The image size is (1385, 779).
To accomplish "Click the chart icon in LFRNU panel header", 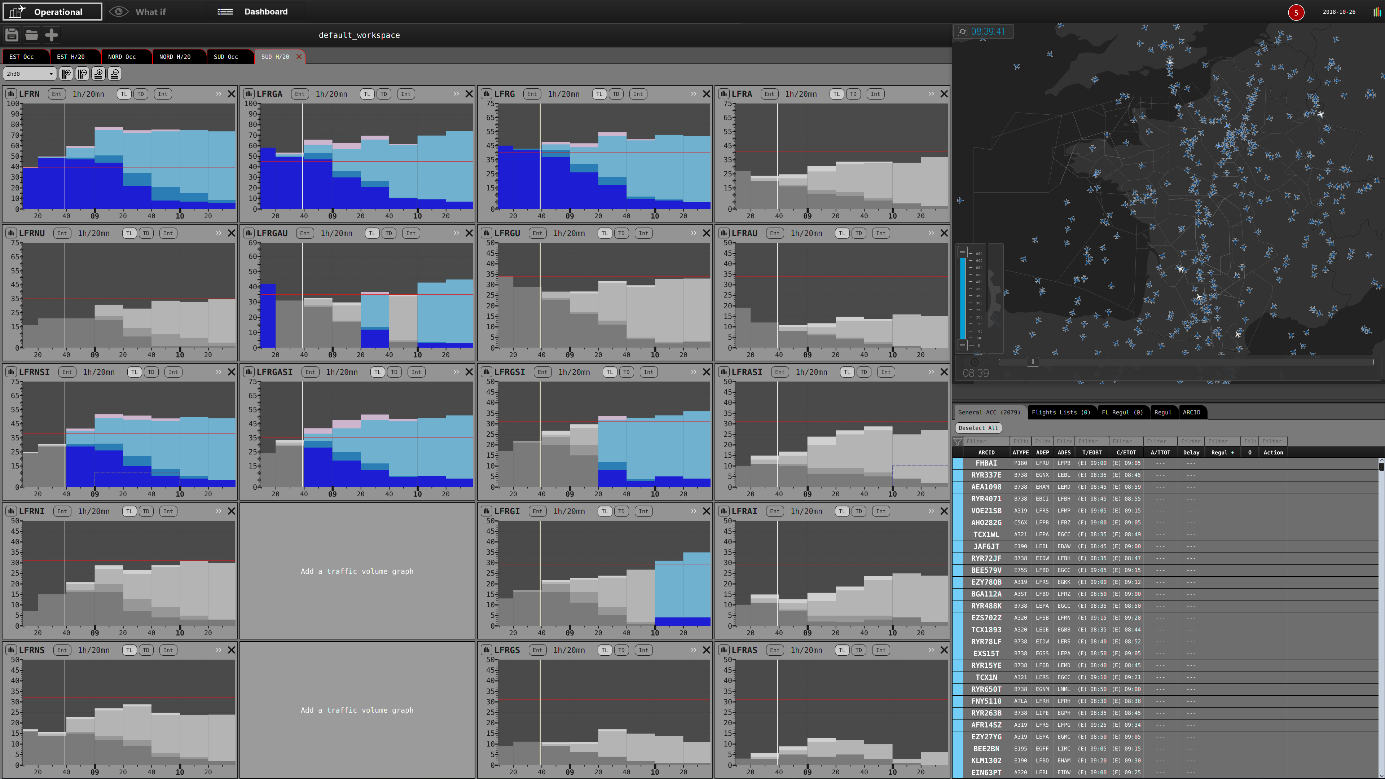I will point(11,233).
